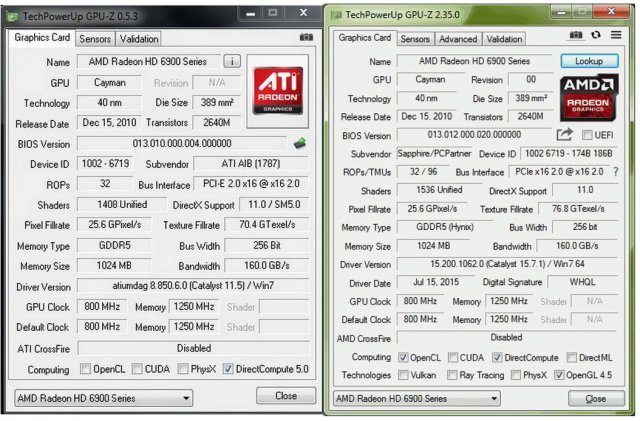Screen dimensions: 640x421
Task: Click the driver version field with Catalyst 15.7.1
Action: coord(507,264)
